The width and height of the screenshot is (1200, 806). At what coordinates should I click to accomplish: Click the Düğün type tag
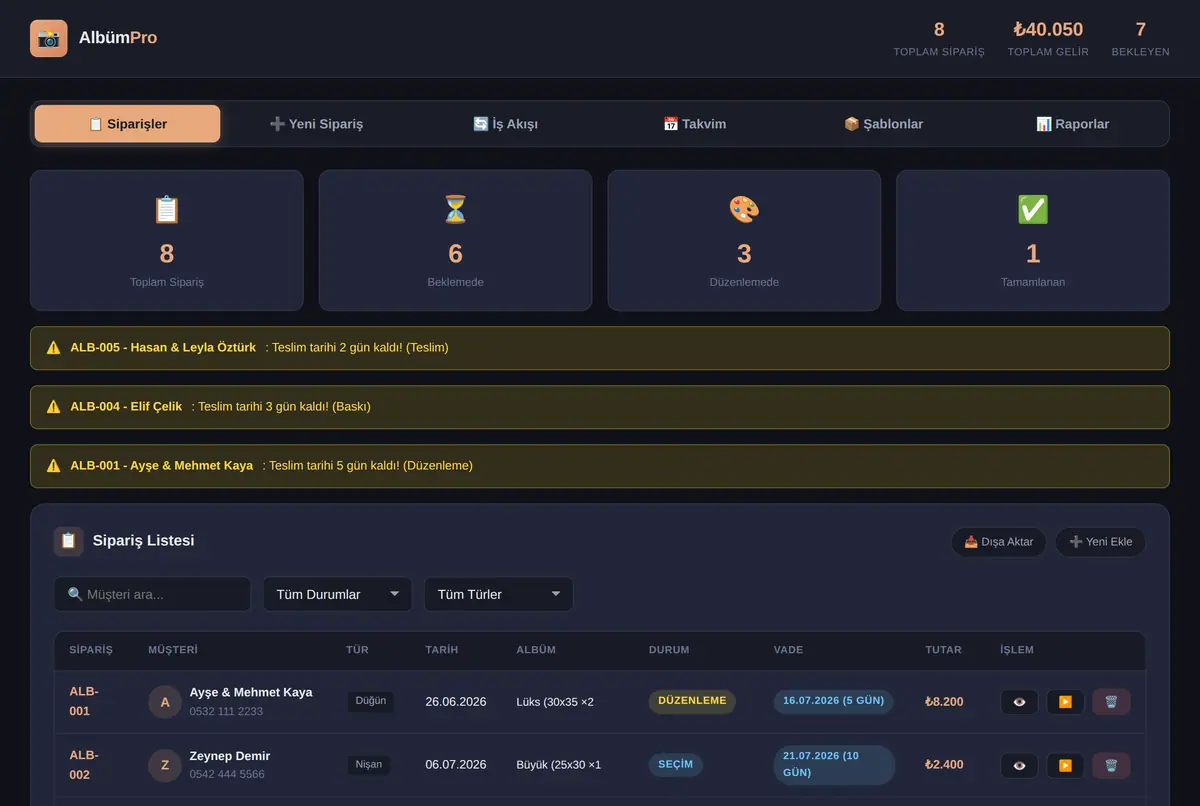click(x=371, y=701)
